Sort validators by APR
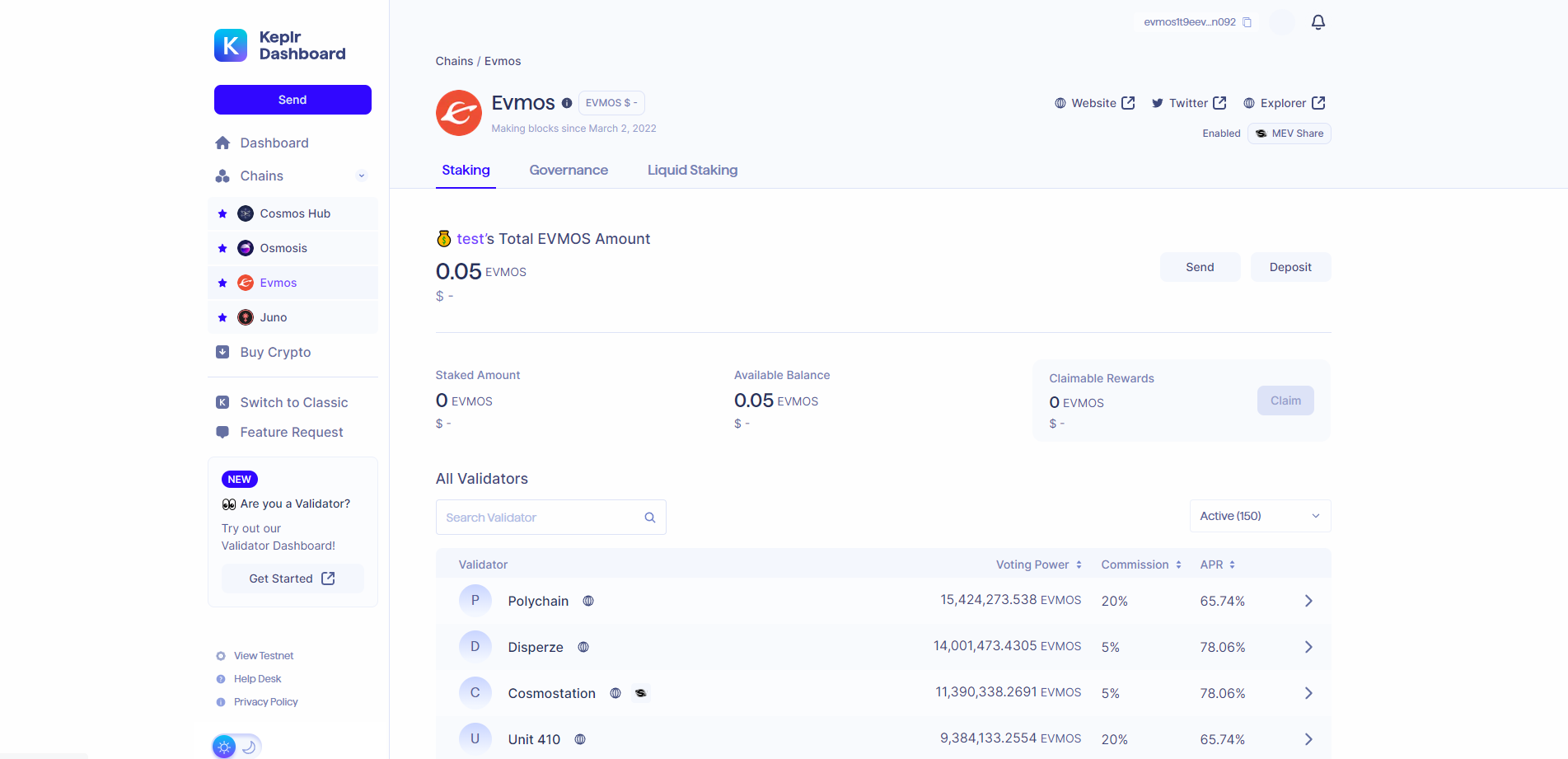 pyautogui.click(x=1217, y=565)
